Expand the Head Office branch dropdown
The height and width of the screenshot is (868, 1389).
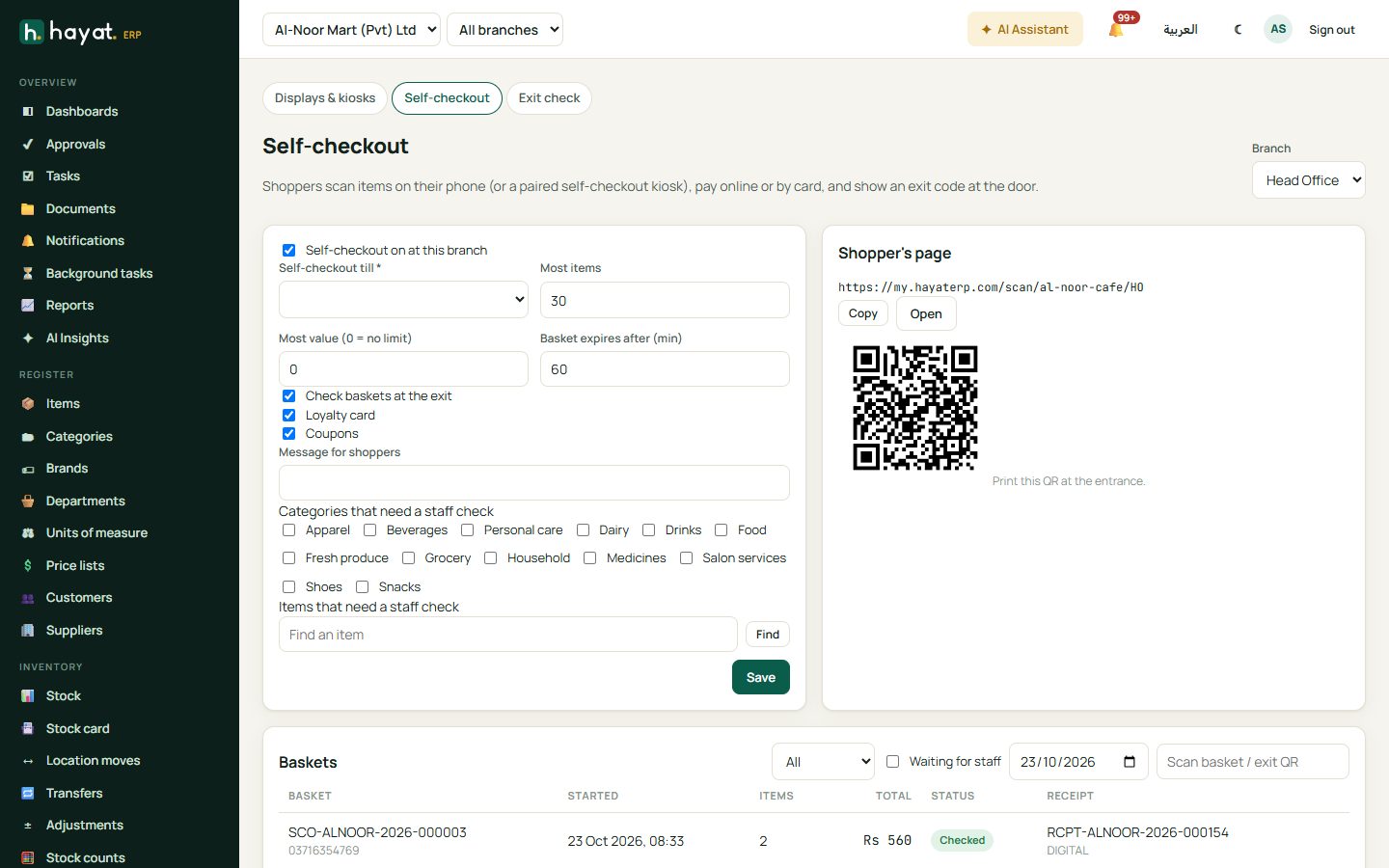[x=1308, y=180]
